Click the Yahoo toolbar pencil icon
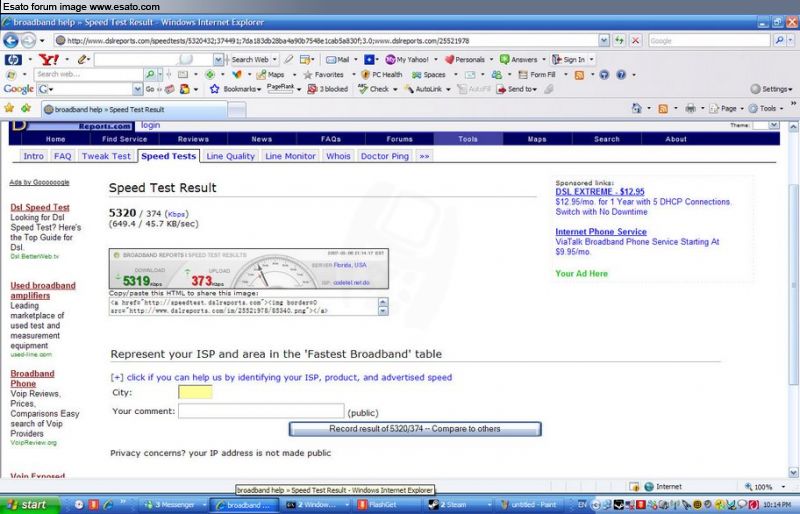Viewport: 800px width, 514px height. (x=82, y=60)
